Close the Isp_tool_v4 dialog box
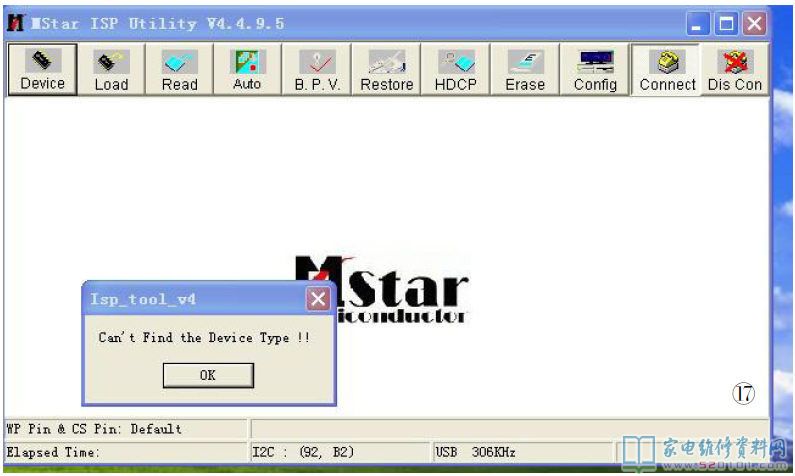The width and height of the screenshot is (795, 476). click(x=317, y=299)
